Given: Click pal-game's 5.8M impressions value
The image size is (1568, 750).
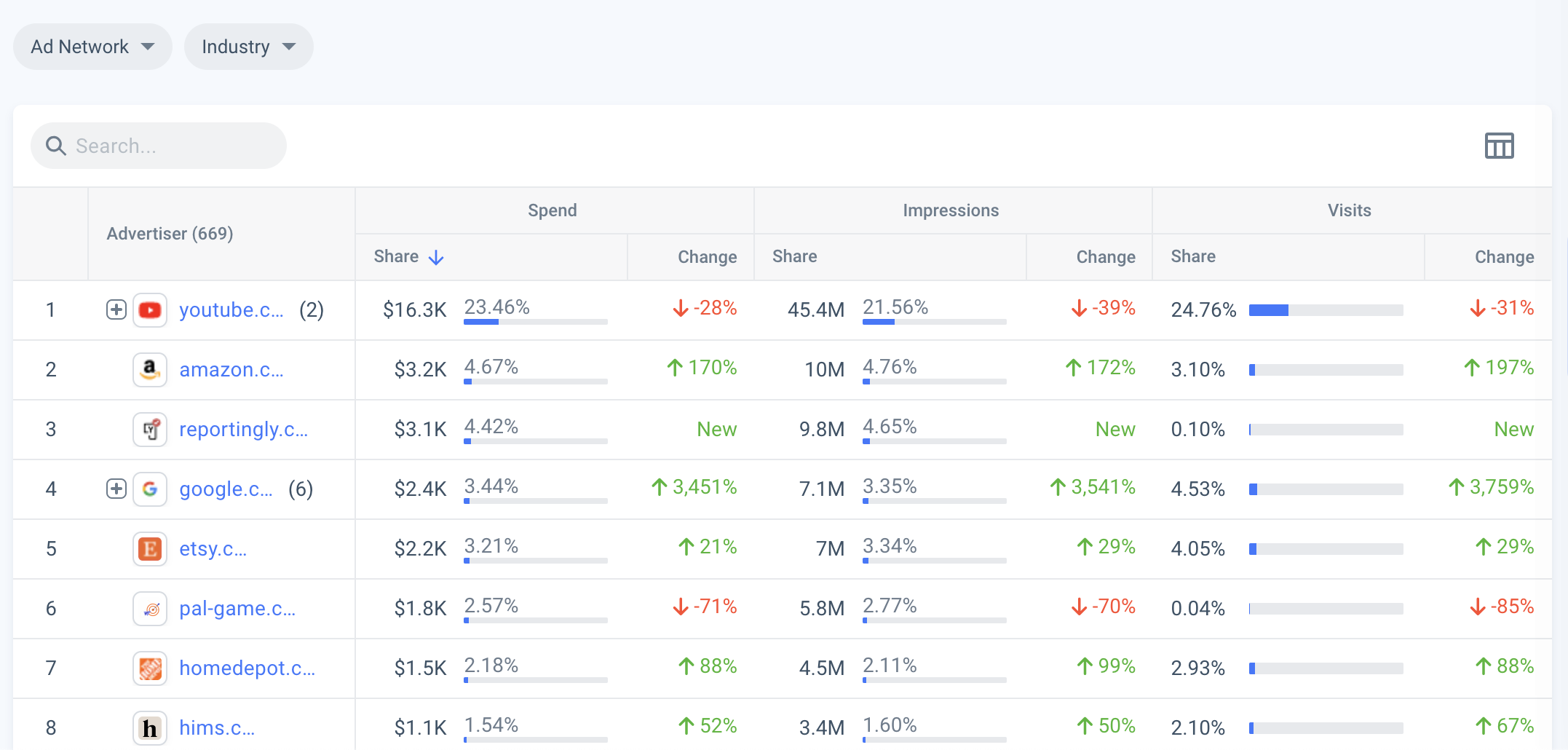Looking at the screenshot, I should pyautogui.click(x=822, y=609).
